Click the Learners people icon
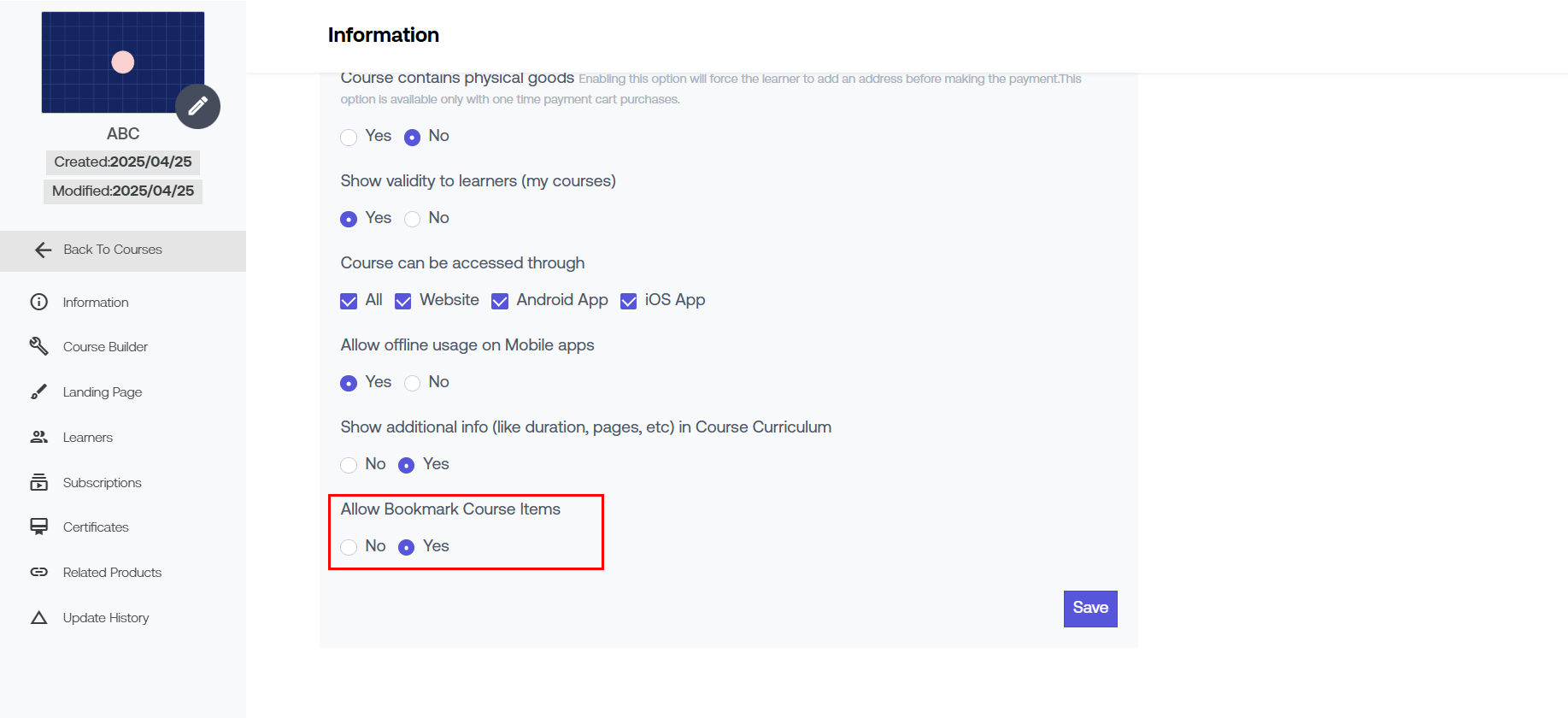Screen dimensions: 1568x718 39,437
